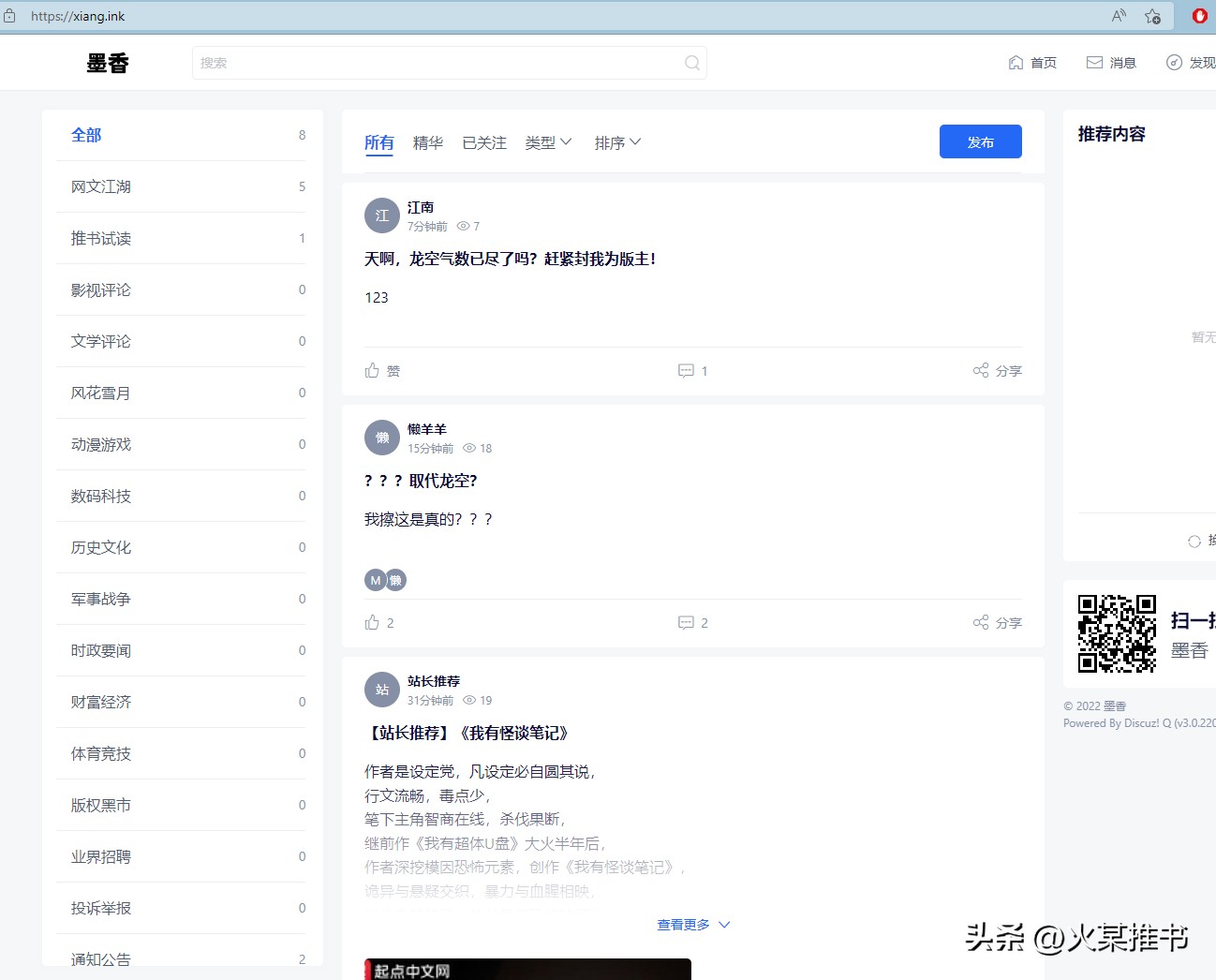The height and width of the screenshot is (980, 1216).
Task: Click the magnifier icon in the search bar
Action: tap(691, 63)
